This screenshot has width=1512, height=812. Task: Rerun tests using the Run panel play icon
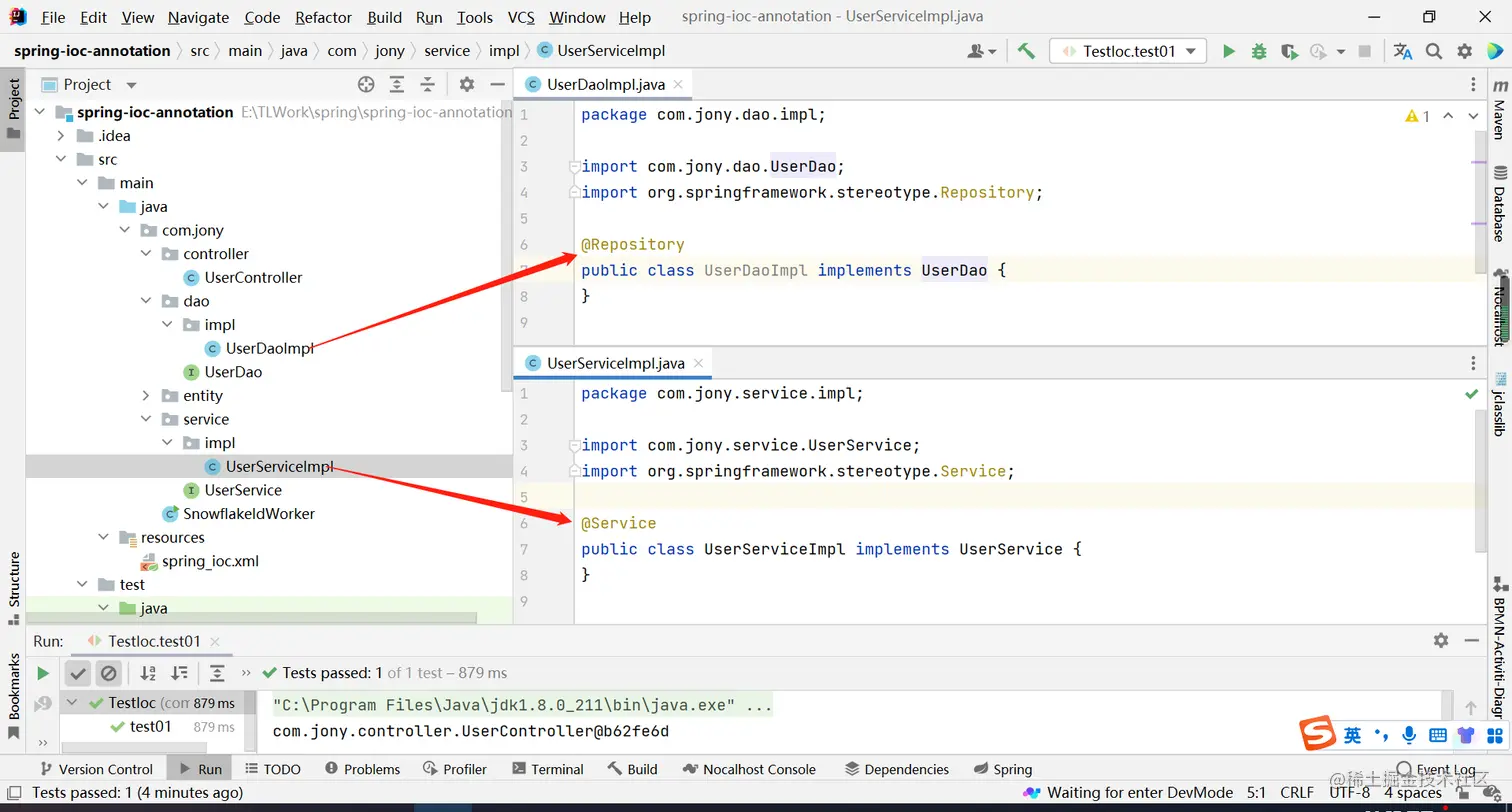(43, 673)
